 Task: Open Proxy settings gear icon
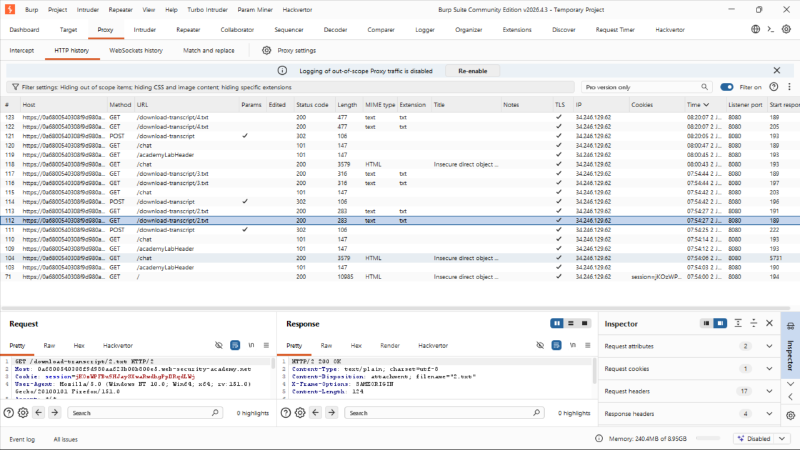click(266, 51)
